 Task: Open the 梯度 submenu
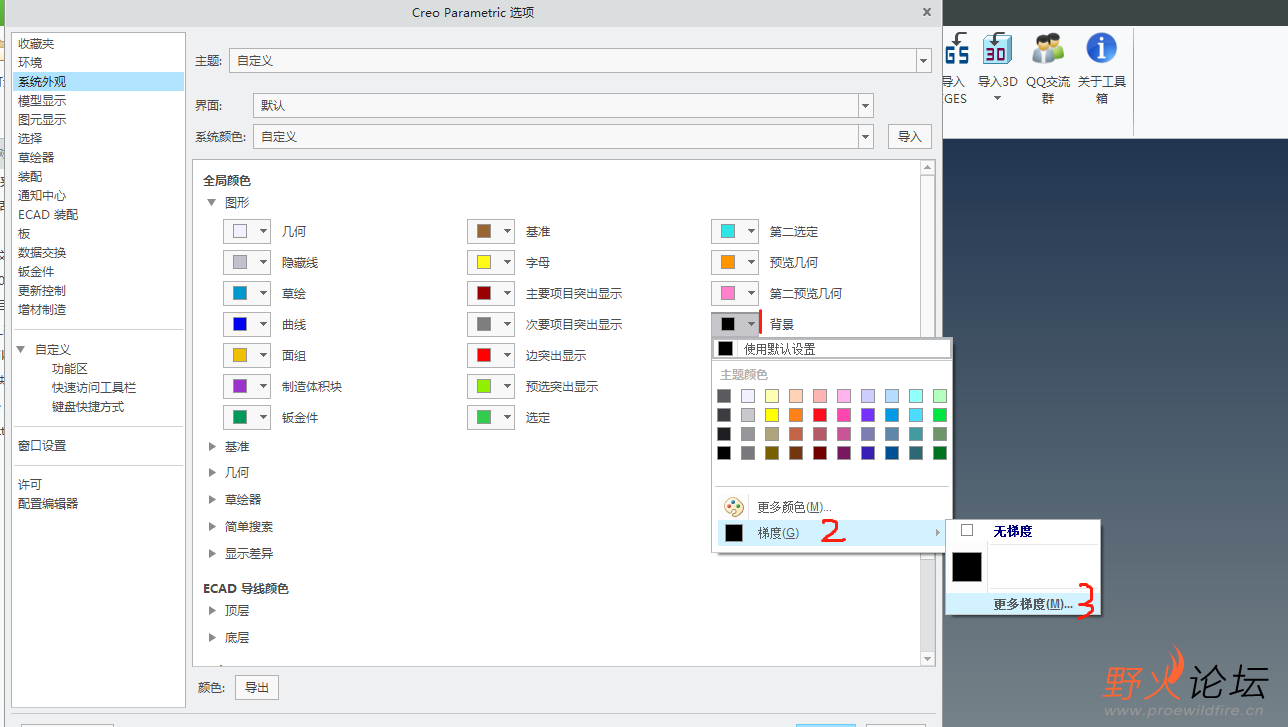coord(832,533)
